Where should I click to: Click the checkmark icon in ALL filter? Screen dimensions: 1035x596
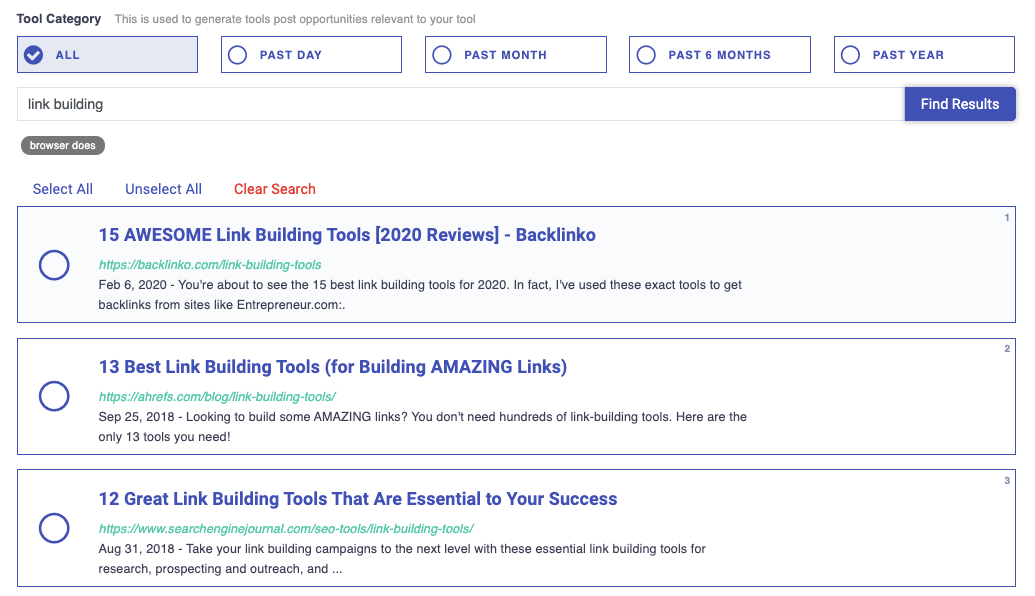[x=33, y=54]
